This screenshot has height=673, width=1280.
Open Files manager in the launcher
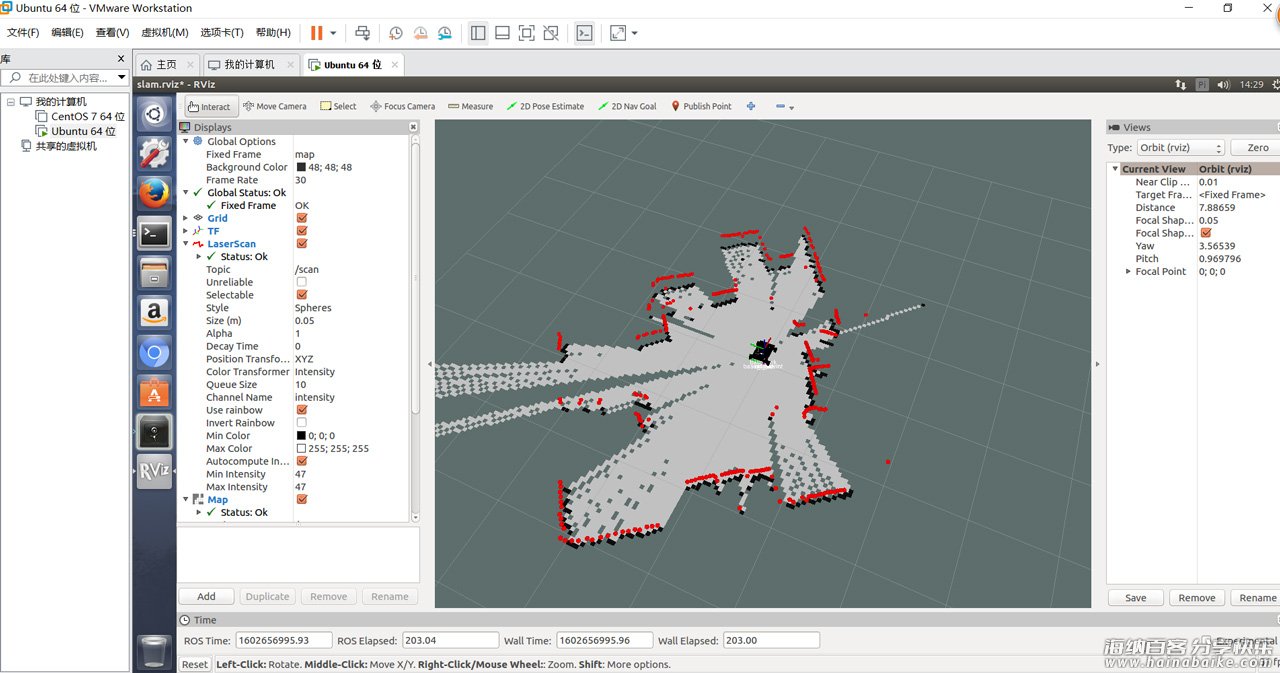[x=154, y=272]
